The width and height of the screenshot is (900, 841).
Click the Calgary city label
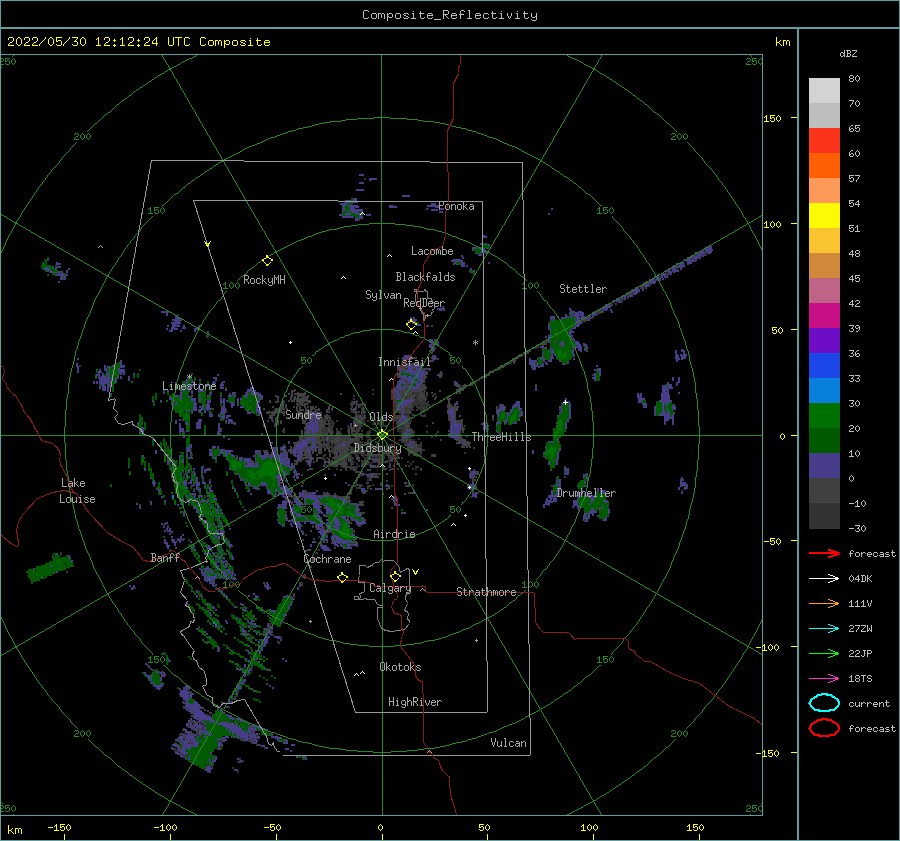(x=390, y=588)
